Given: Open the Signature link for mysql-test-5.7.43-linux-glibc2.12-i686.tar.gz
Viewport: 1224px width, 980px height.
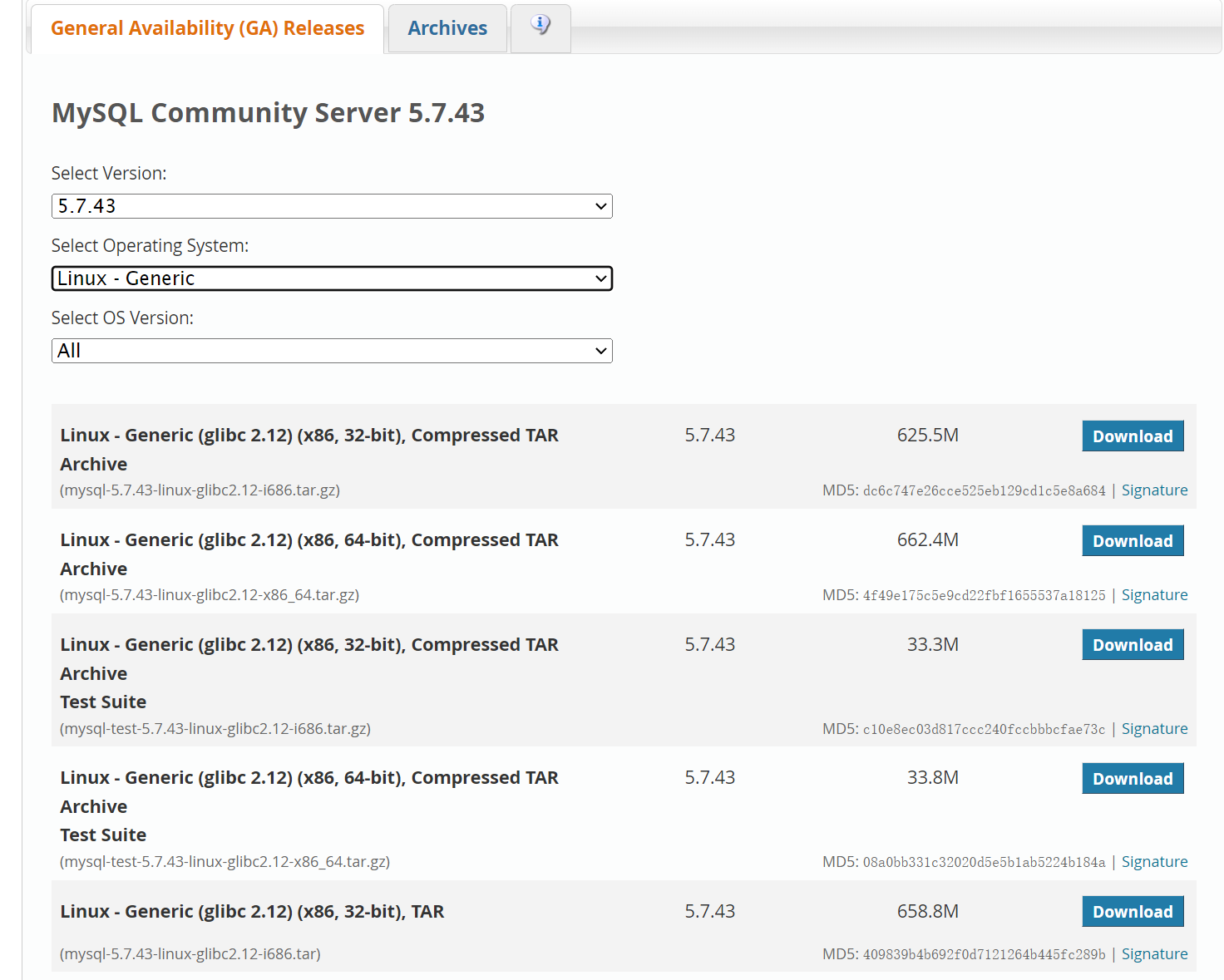Looking at the screenshot, I should 1154,729.
